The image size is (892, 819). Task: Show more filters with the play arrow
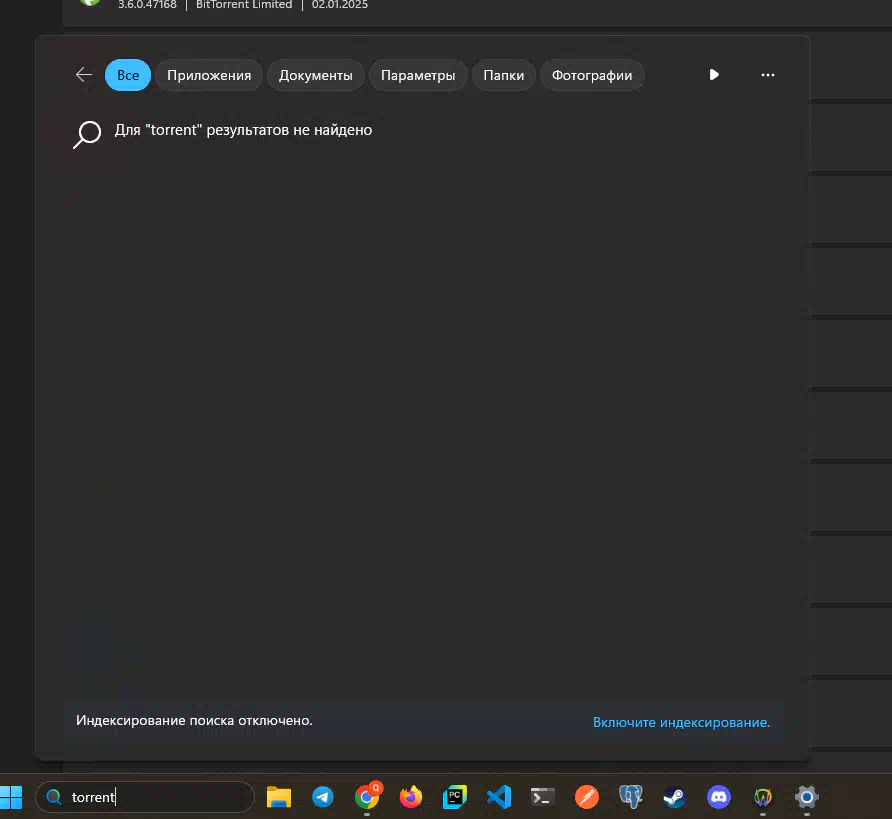click(x=715, y=75)
